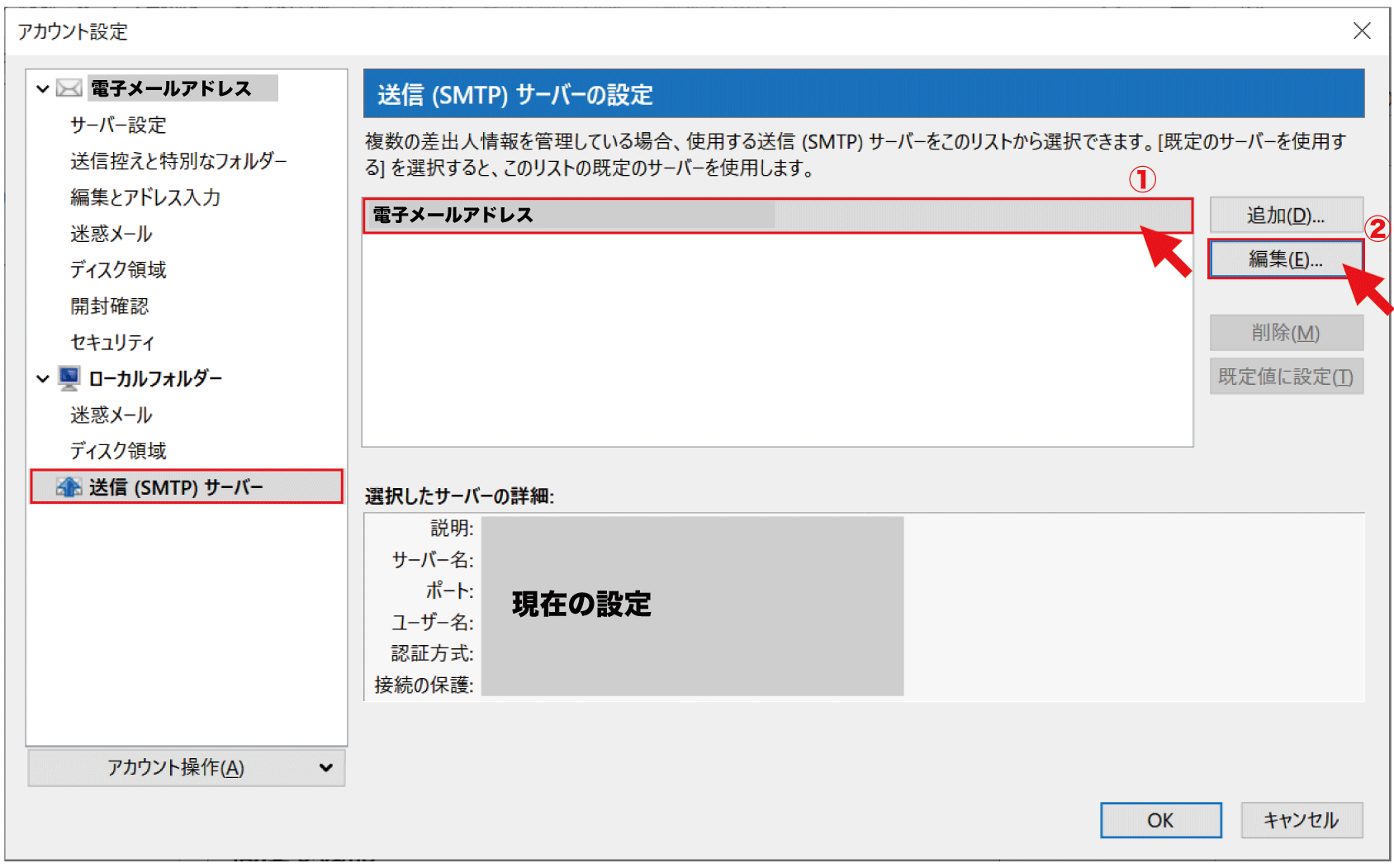Viewport: 1394px width, 868px height.
Task: Select 送信控えと特別なフォルダー
Action: point(178,161)
